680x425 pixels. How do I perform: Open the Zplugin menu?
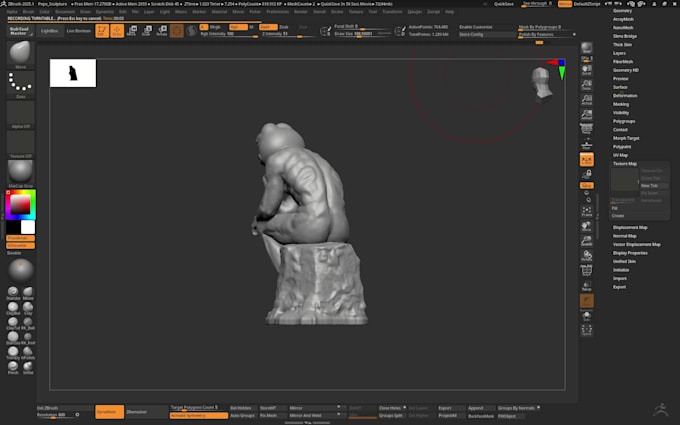(x=415, y=12)
